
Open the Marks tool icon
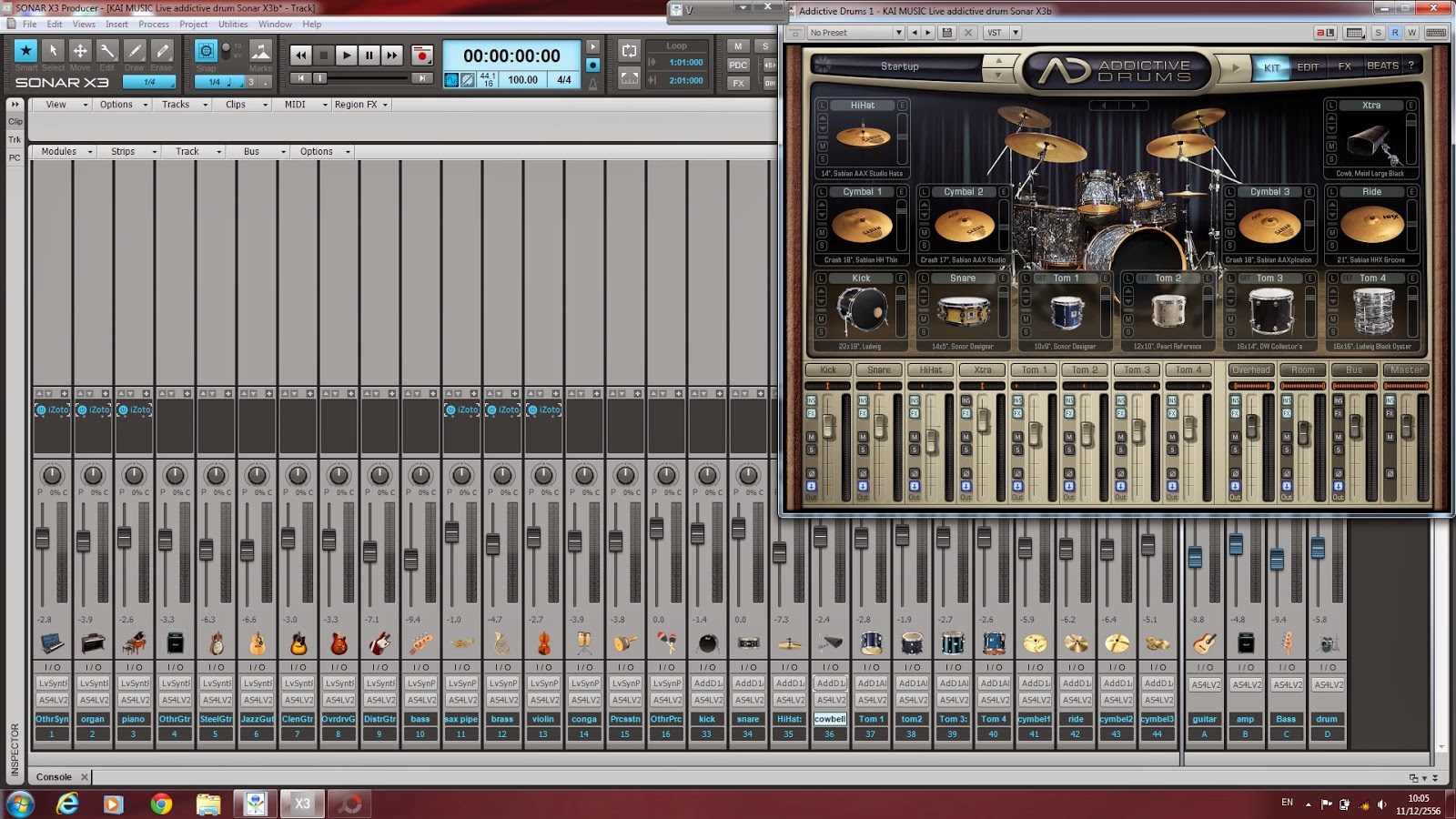click(x=260, y=51)
